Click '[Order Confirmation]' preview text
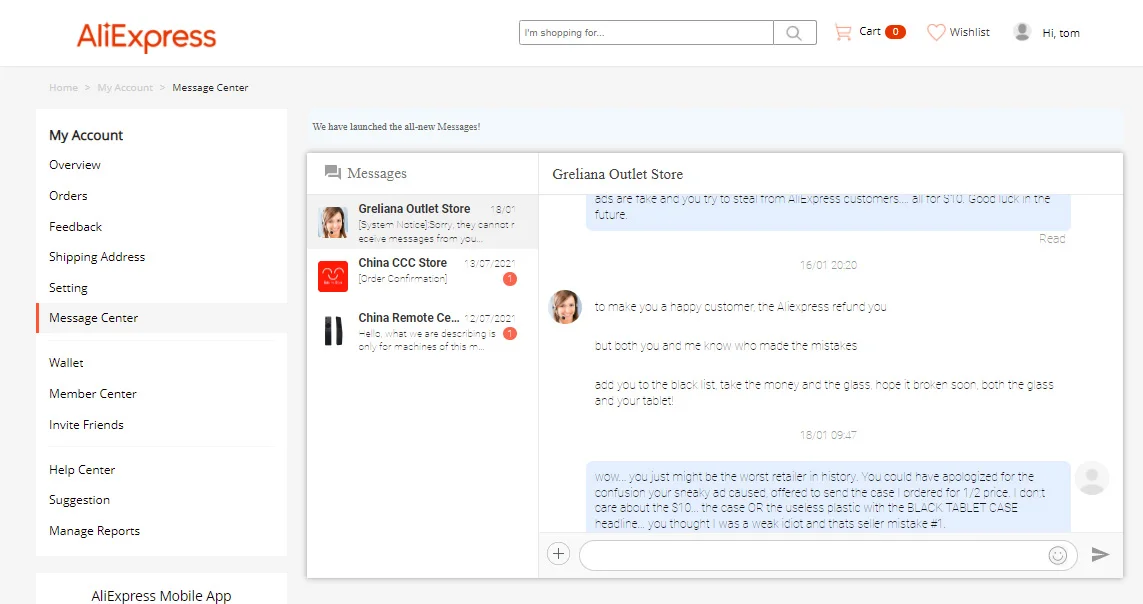 point(402,278)
